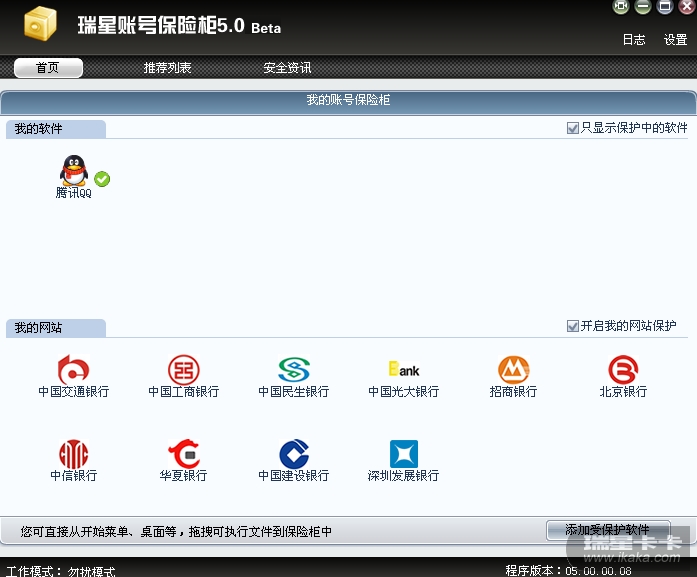Switch to the 安全资讯 tab
This screenshot has width=697, height=577.
[x=287, y=68]
